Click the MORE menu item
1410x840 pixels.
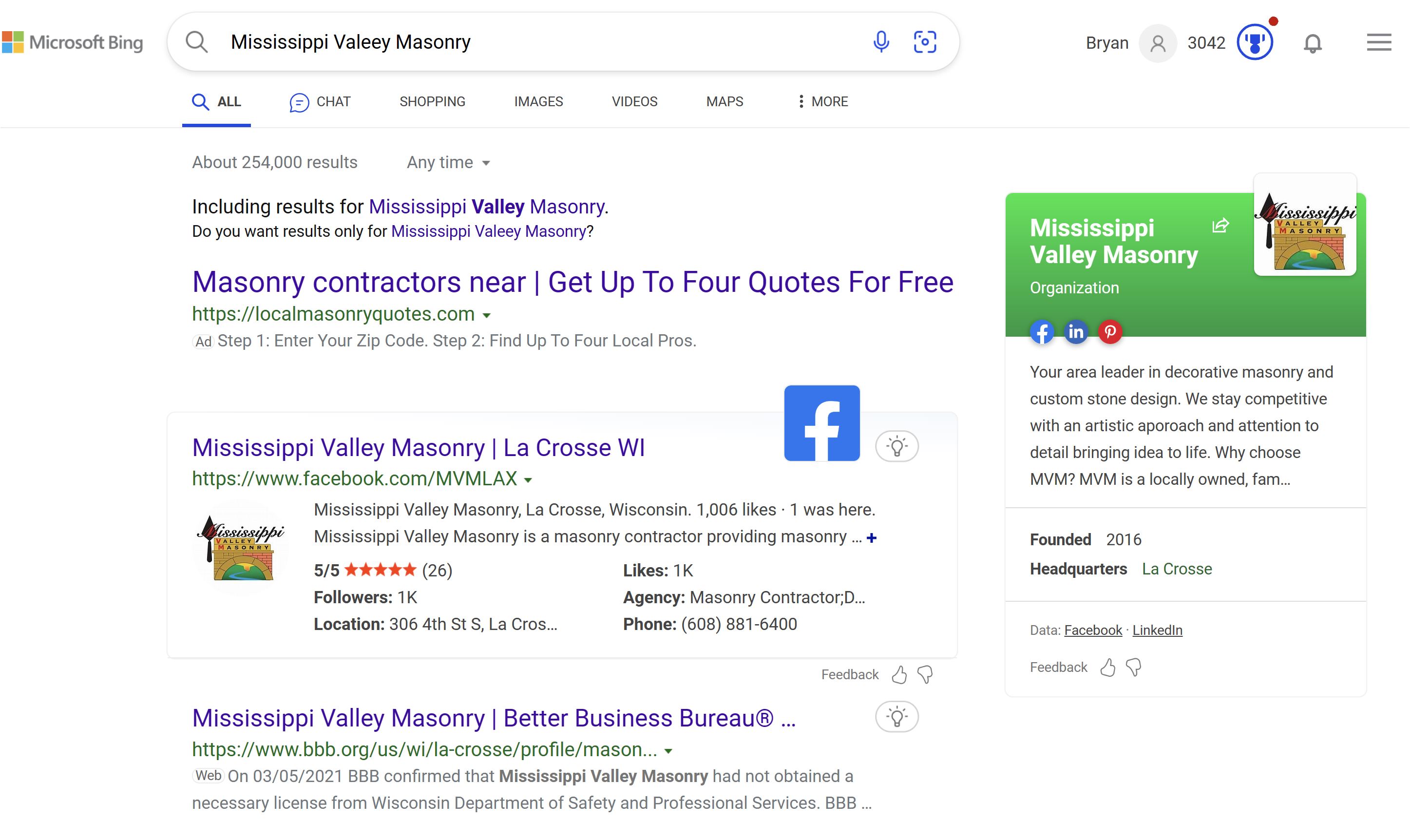[820, 101]
